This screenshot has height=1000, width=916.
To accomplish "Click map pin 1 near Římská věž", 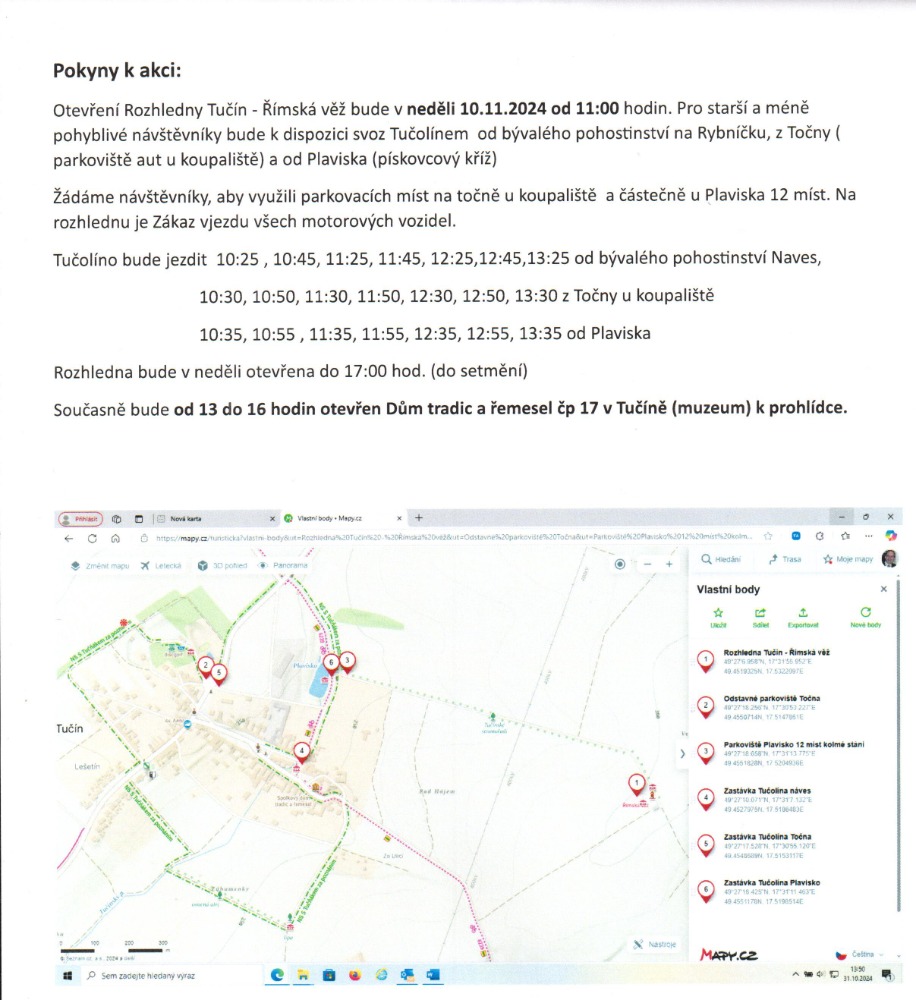I will (x=635, y=782).
